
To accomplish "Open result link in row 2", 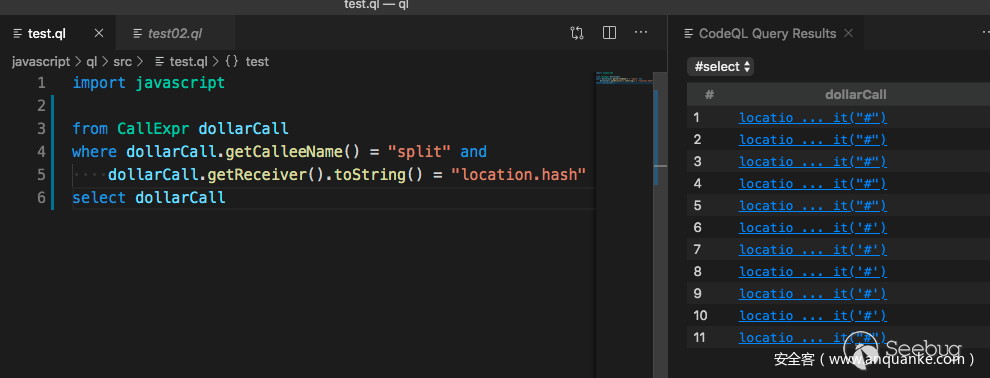I will [813, 139].
